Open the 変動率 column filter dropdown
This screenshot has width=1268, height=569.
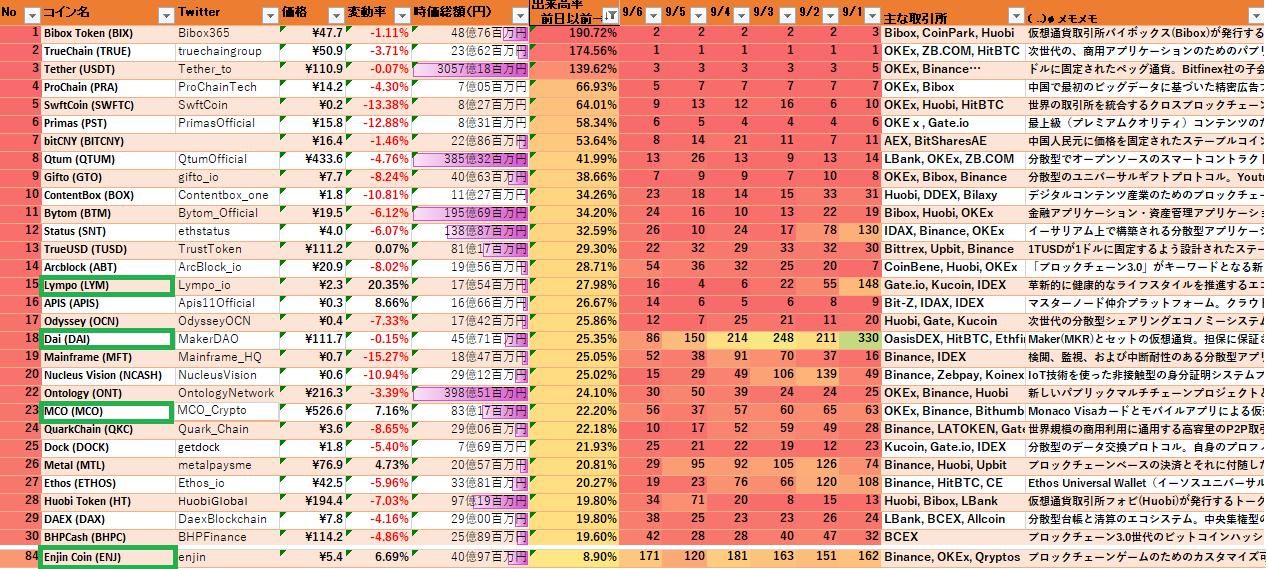[x=401, y=15]
